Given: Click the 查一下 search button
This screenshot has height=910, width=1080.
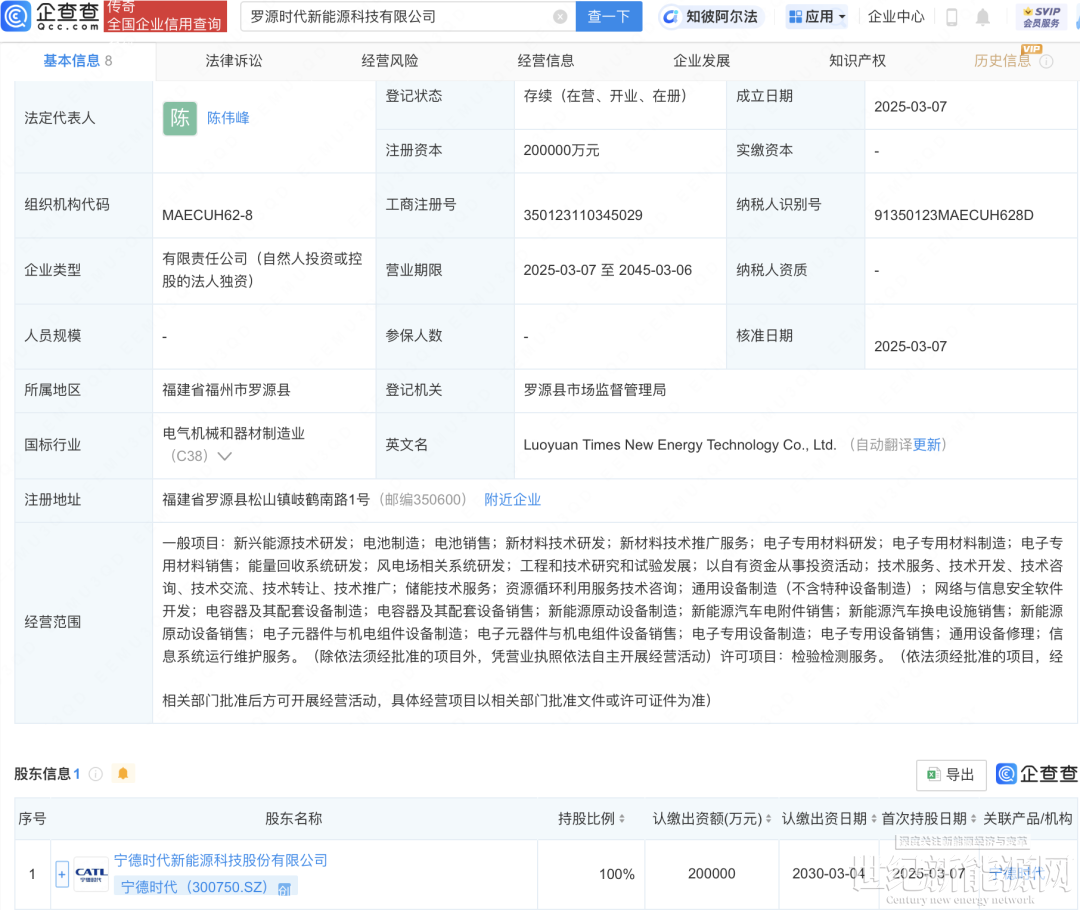Looking at the screenshot, I should pyautogui.click(x=609, y=17).
